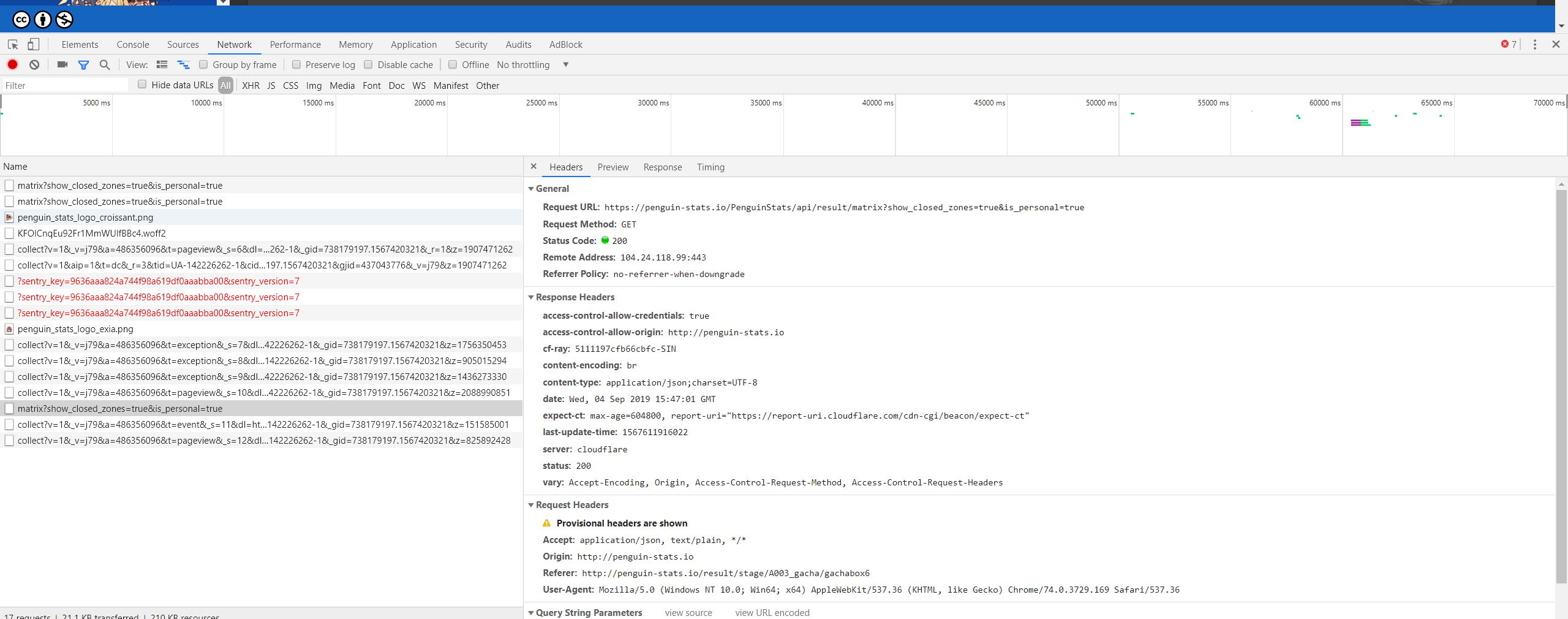
Task: Stop recording network log
Action: point(12,64)
